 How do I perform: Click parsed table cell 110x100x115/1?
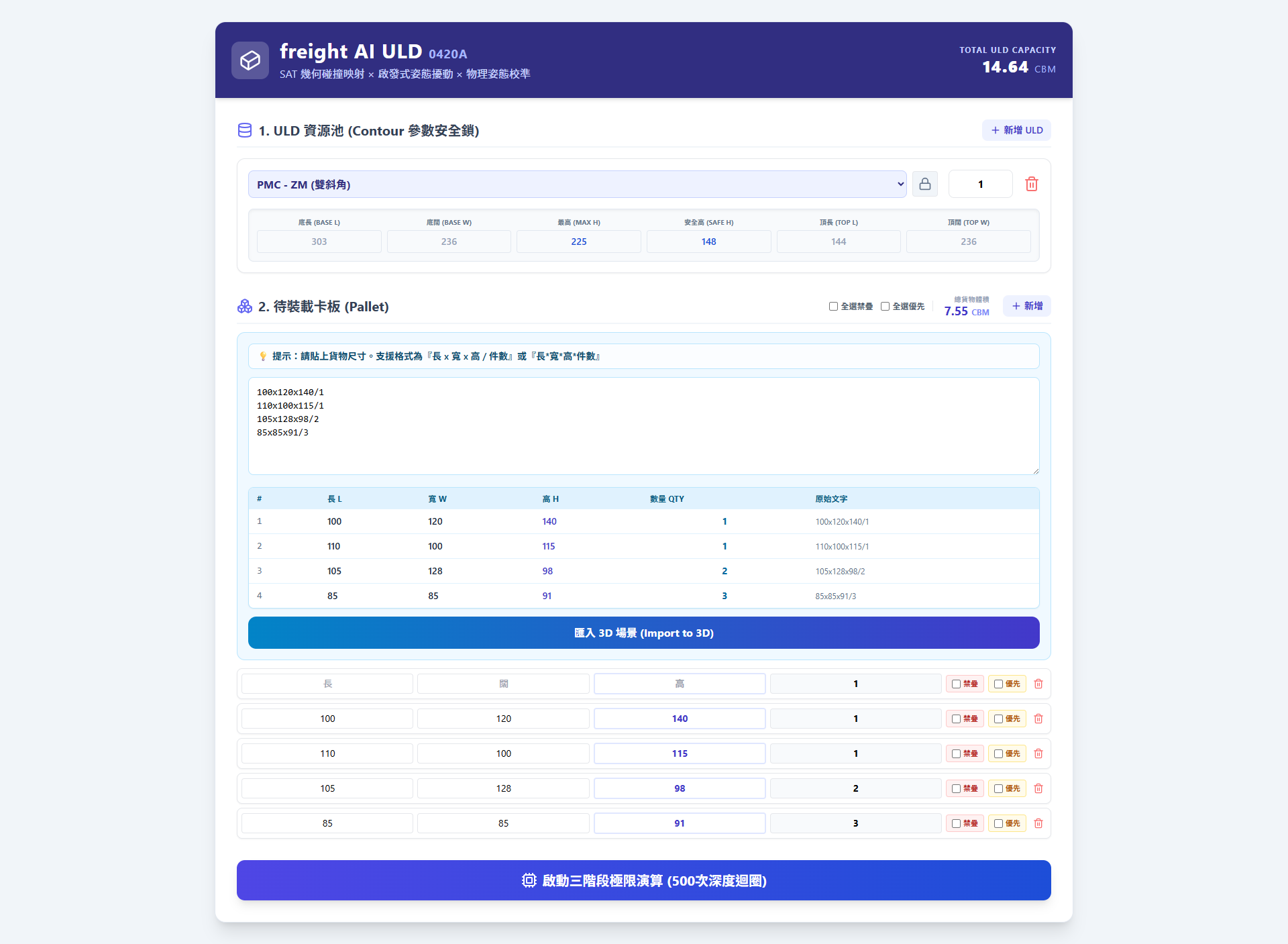pyautogui.click(x=842, y=546)
